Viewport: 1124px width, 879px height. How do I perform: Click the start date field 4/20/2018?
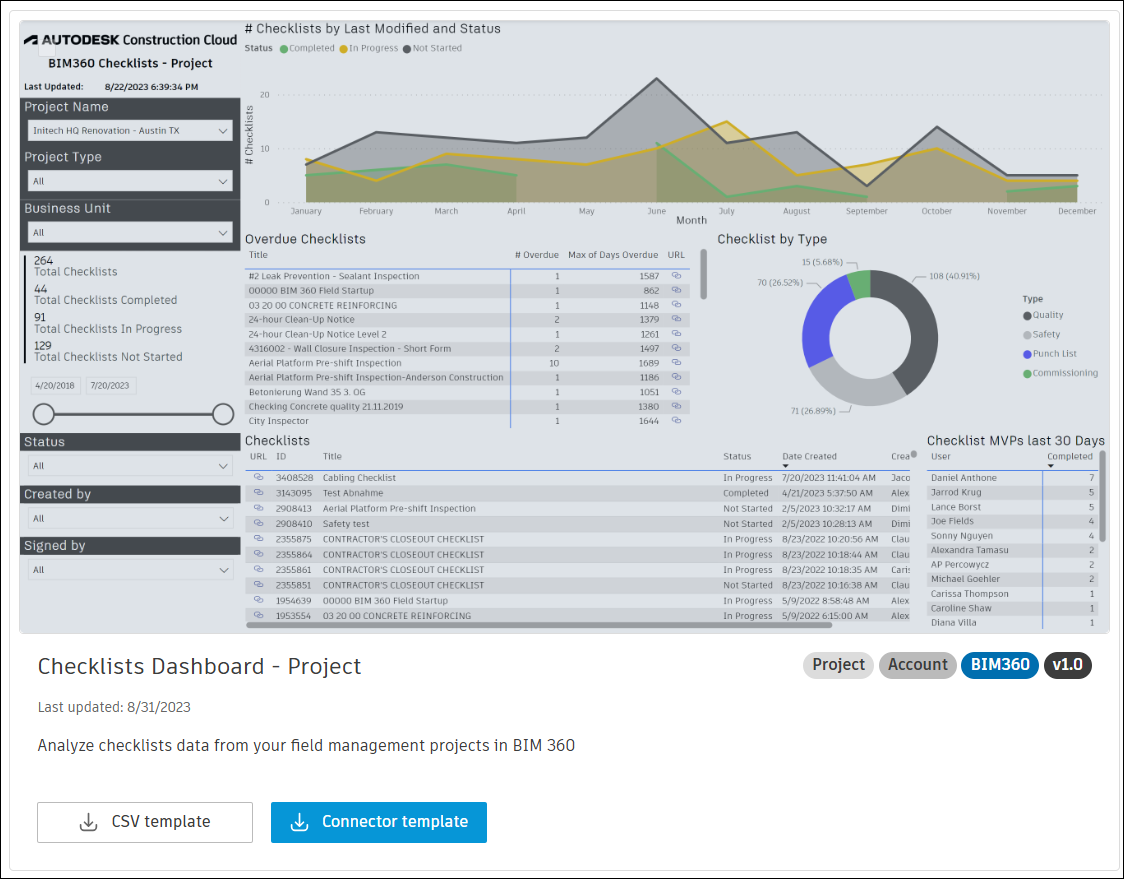55,386
